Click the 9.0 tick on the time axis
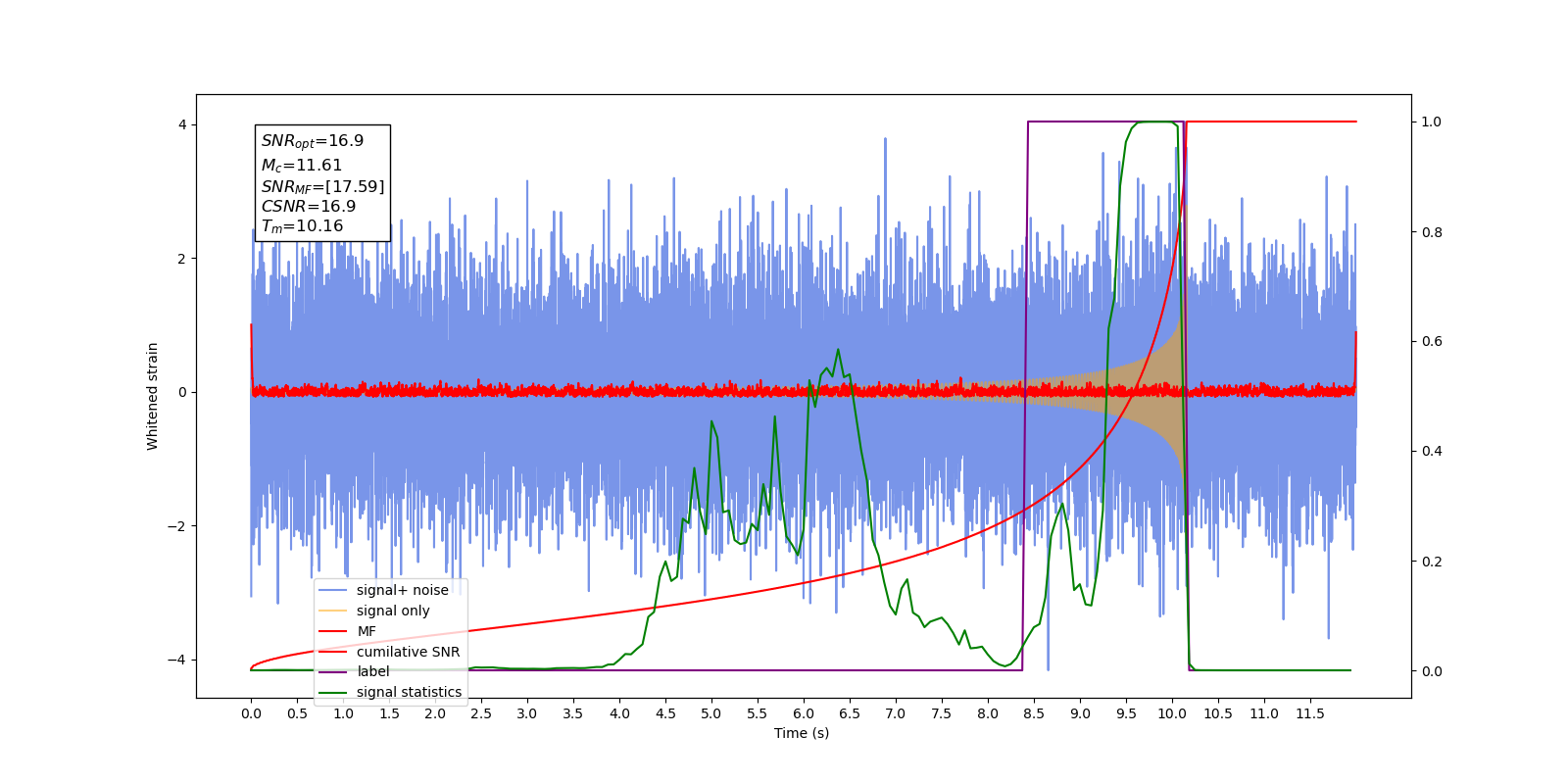This screenshot has width=1568, height=784. (x=1080, y=713)
